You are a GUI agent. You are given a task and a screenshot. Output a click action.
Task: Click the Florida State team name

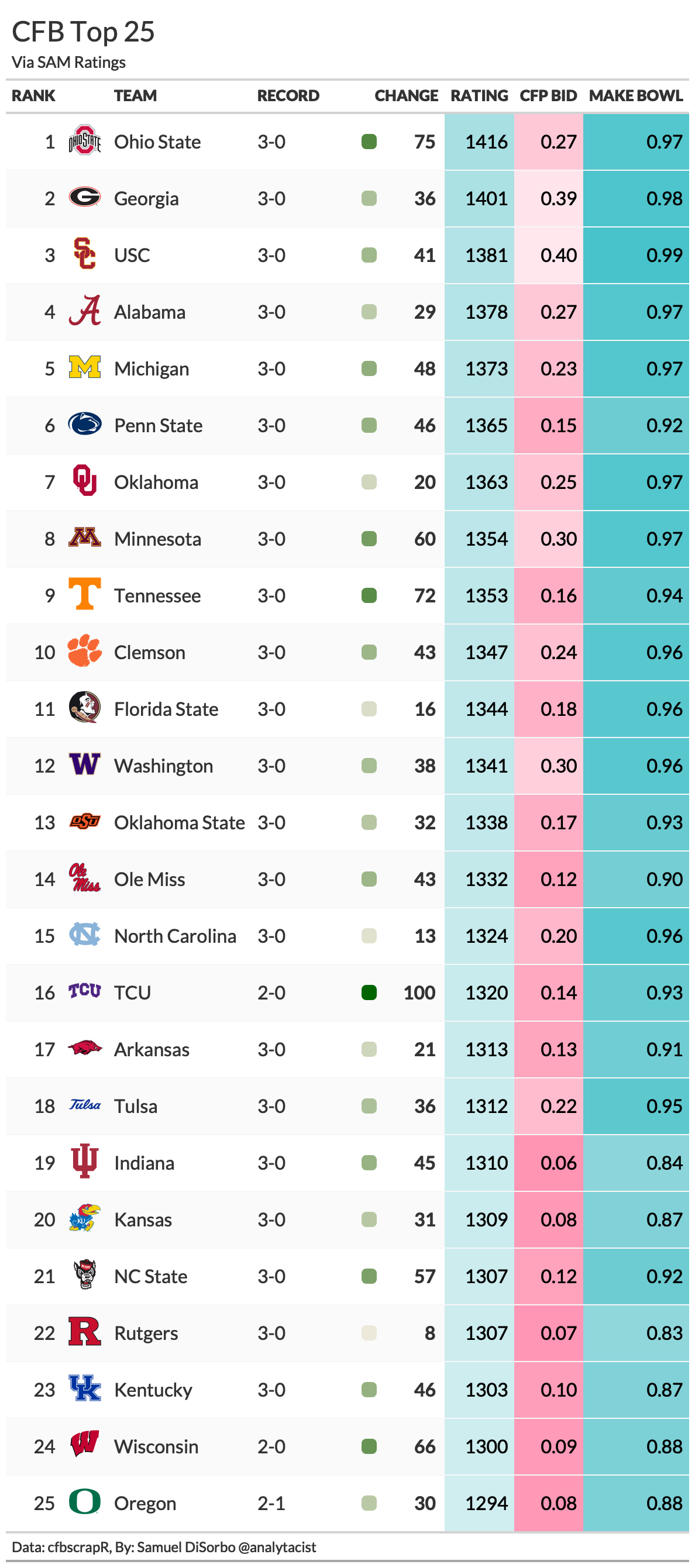pos(166,709)
